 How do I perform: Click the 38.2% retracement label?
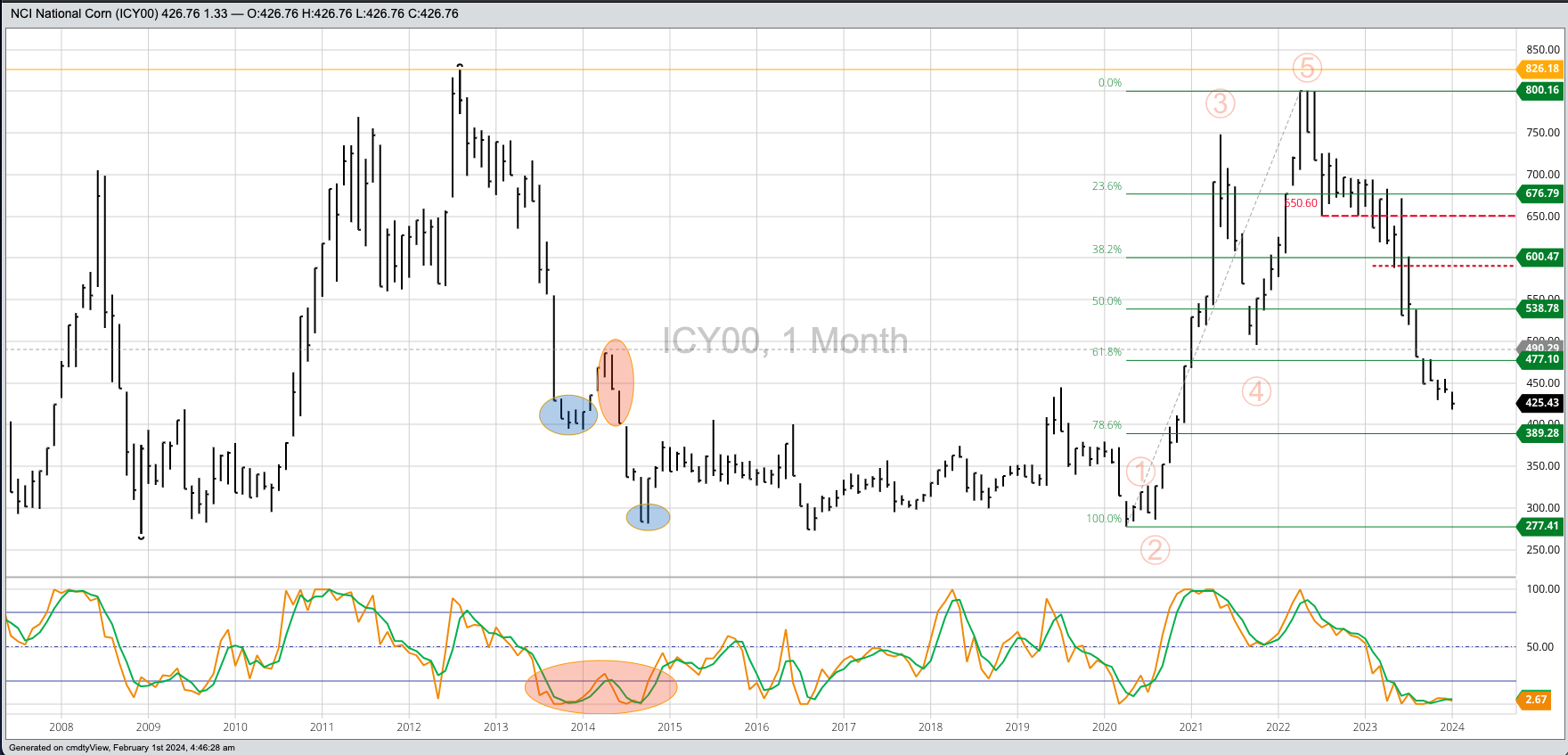pyautogui.click(x=1107, y=250)
